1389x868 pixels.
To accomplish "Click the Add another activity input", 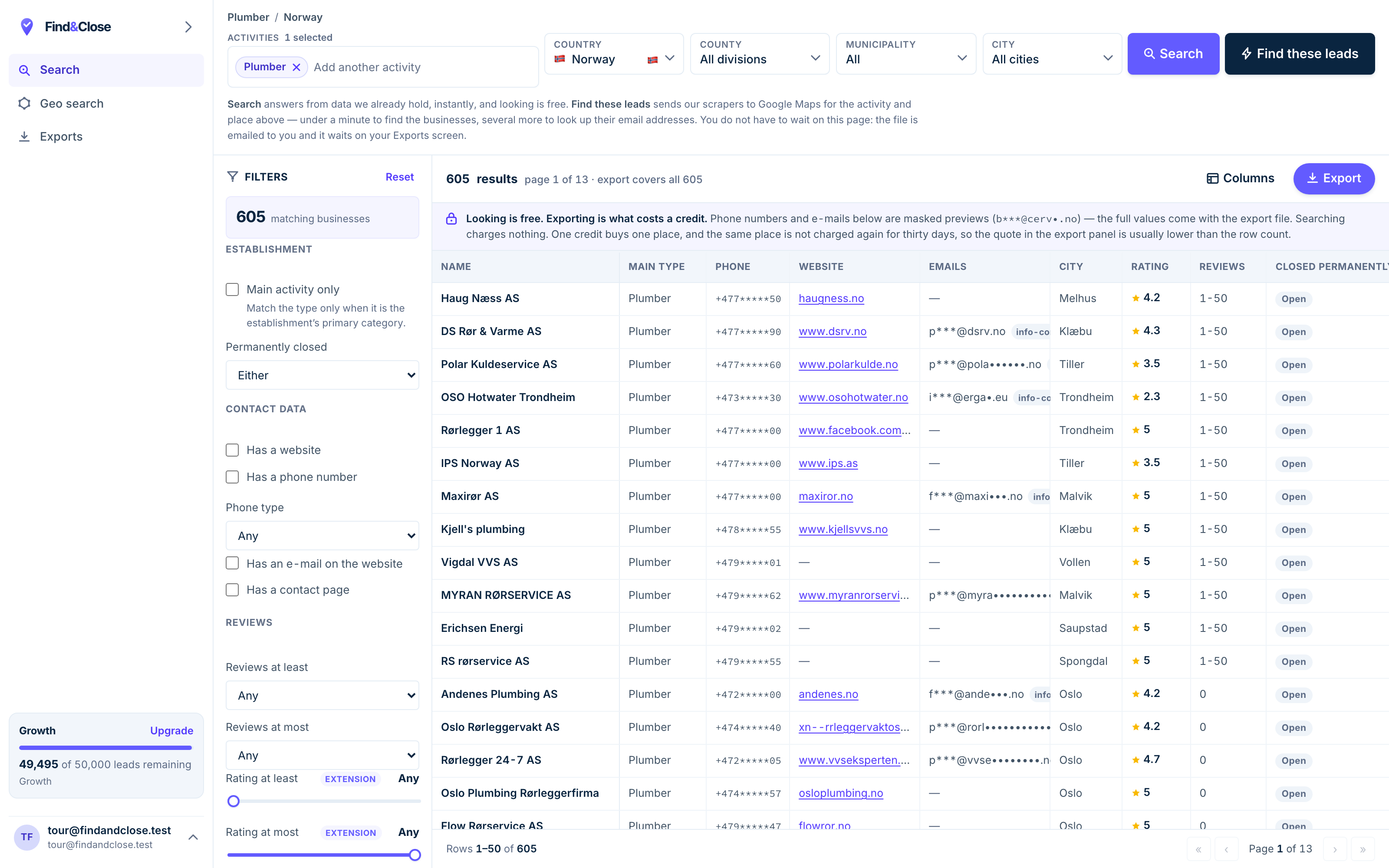I will point(422,67).
